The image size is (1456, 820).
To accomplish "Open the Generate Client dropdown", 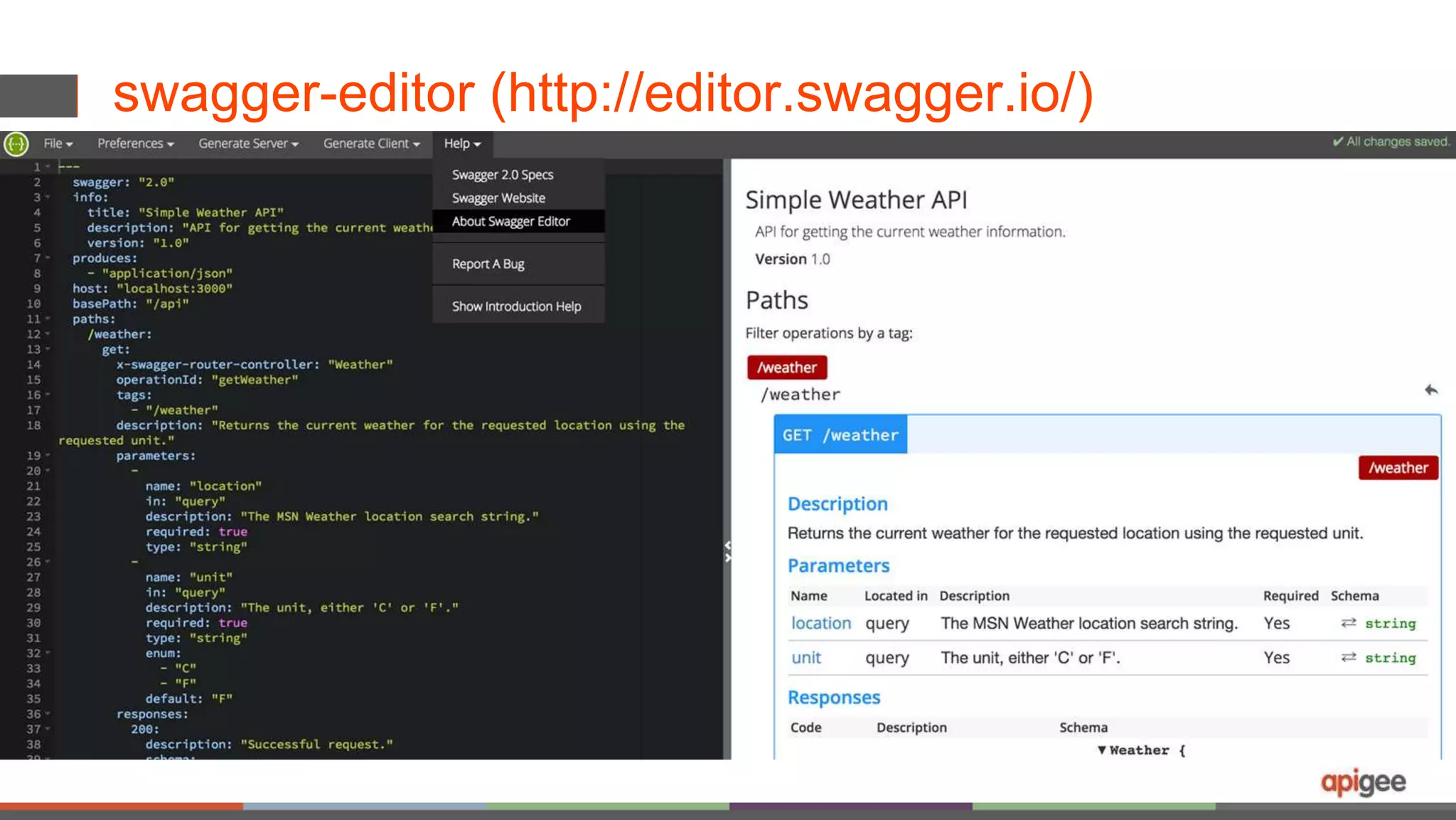I will point(371,144).
